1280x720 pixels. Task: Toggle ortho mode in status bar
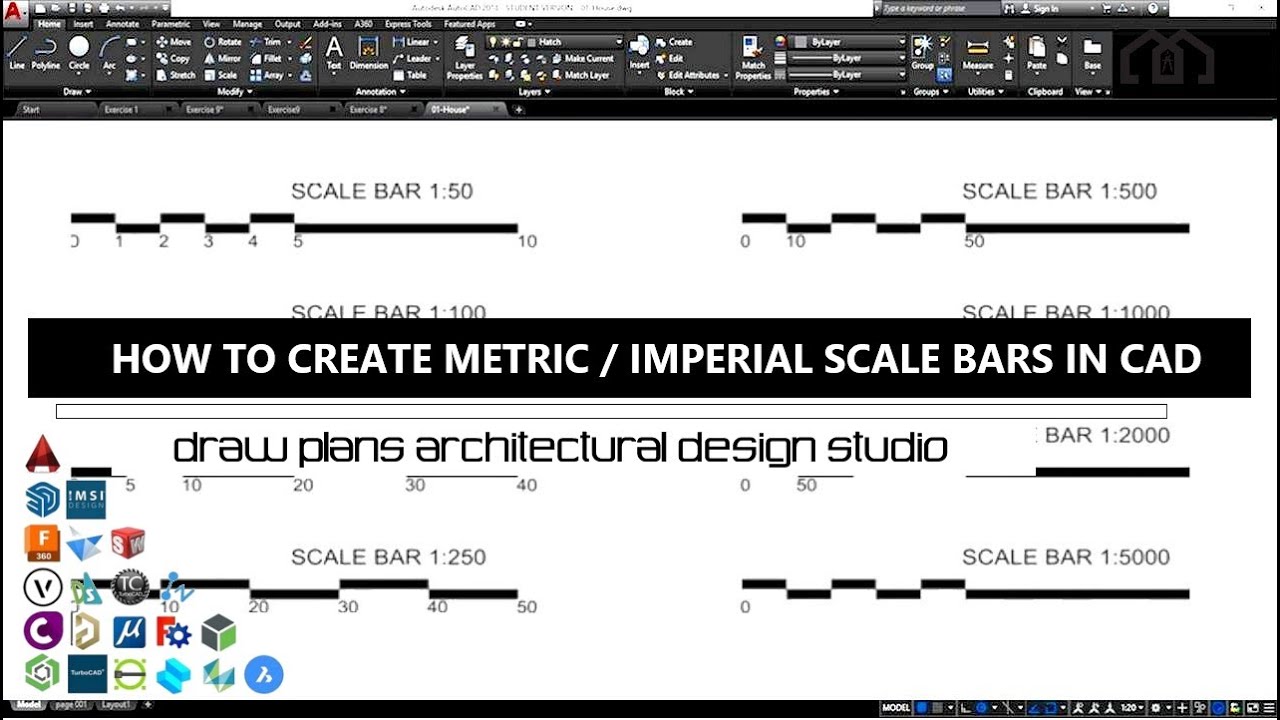[x=964, y=708]
